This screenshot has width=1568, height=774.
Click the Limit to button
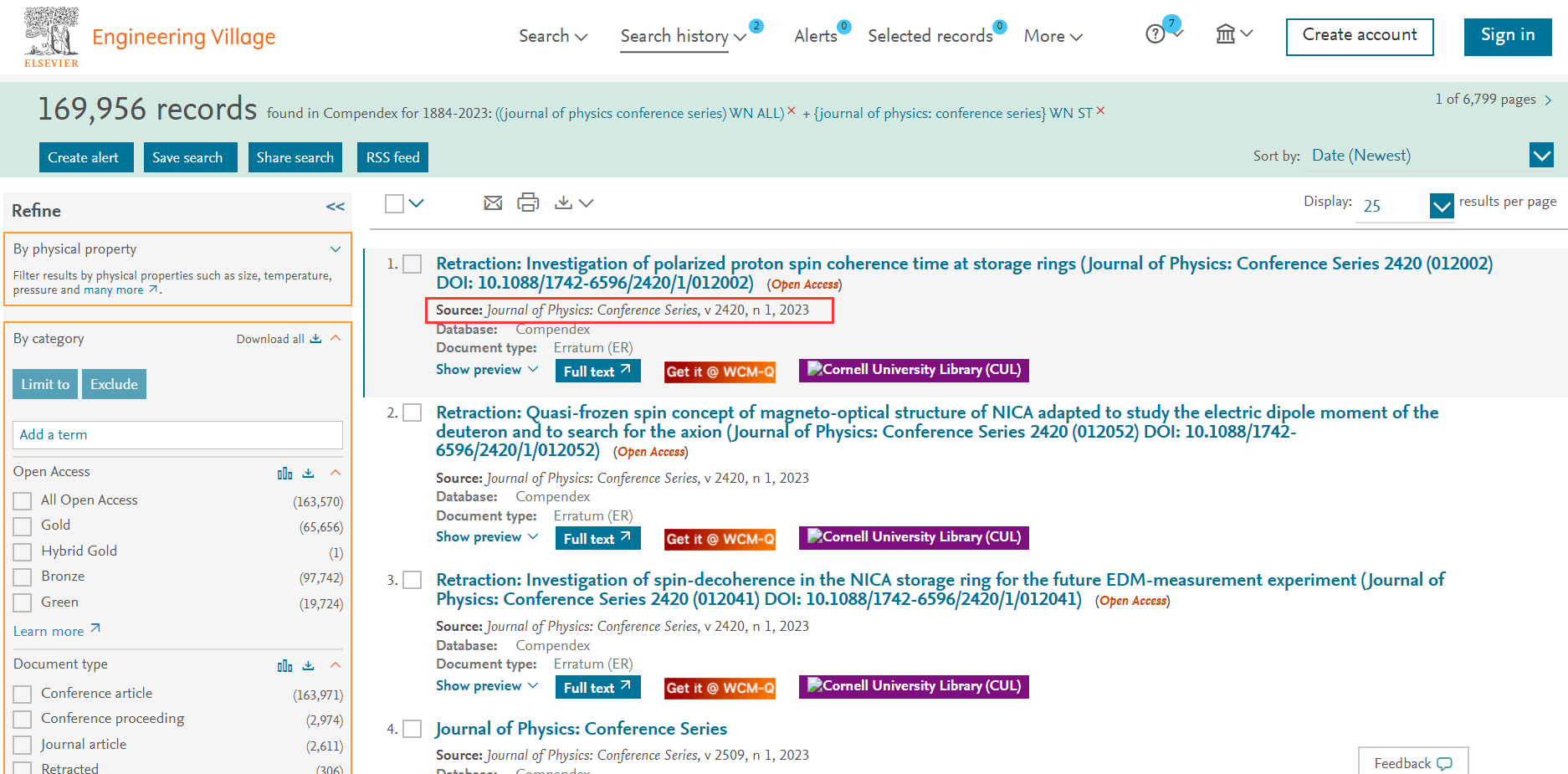[45, 384]
